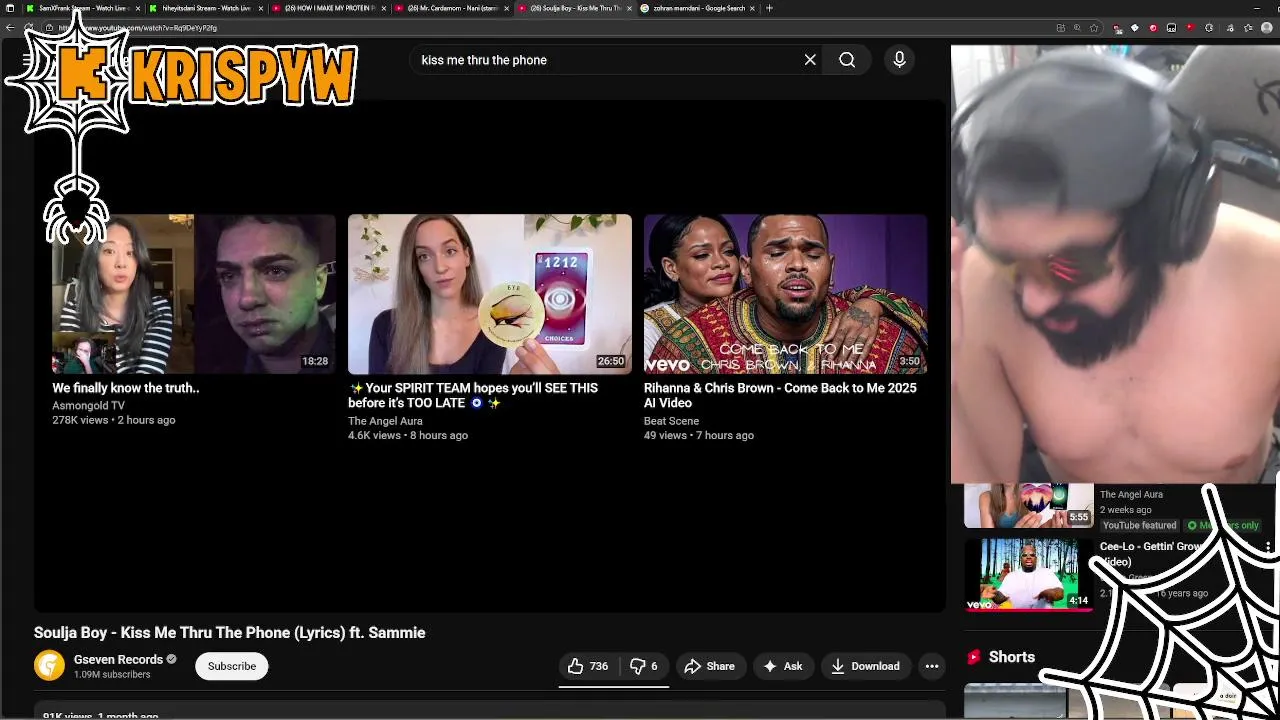Click the YouTube search magnifier button
Viewport: 1280px width, 720px height.
[847, 60]
